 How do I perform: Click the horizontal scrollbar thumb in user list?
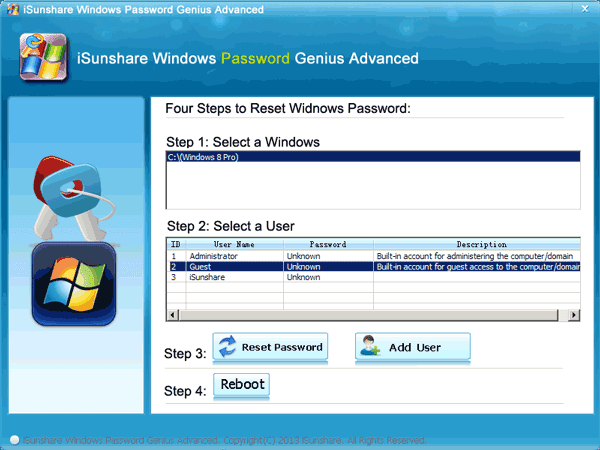pos(369,315)
